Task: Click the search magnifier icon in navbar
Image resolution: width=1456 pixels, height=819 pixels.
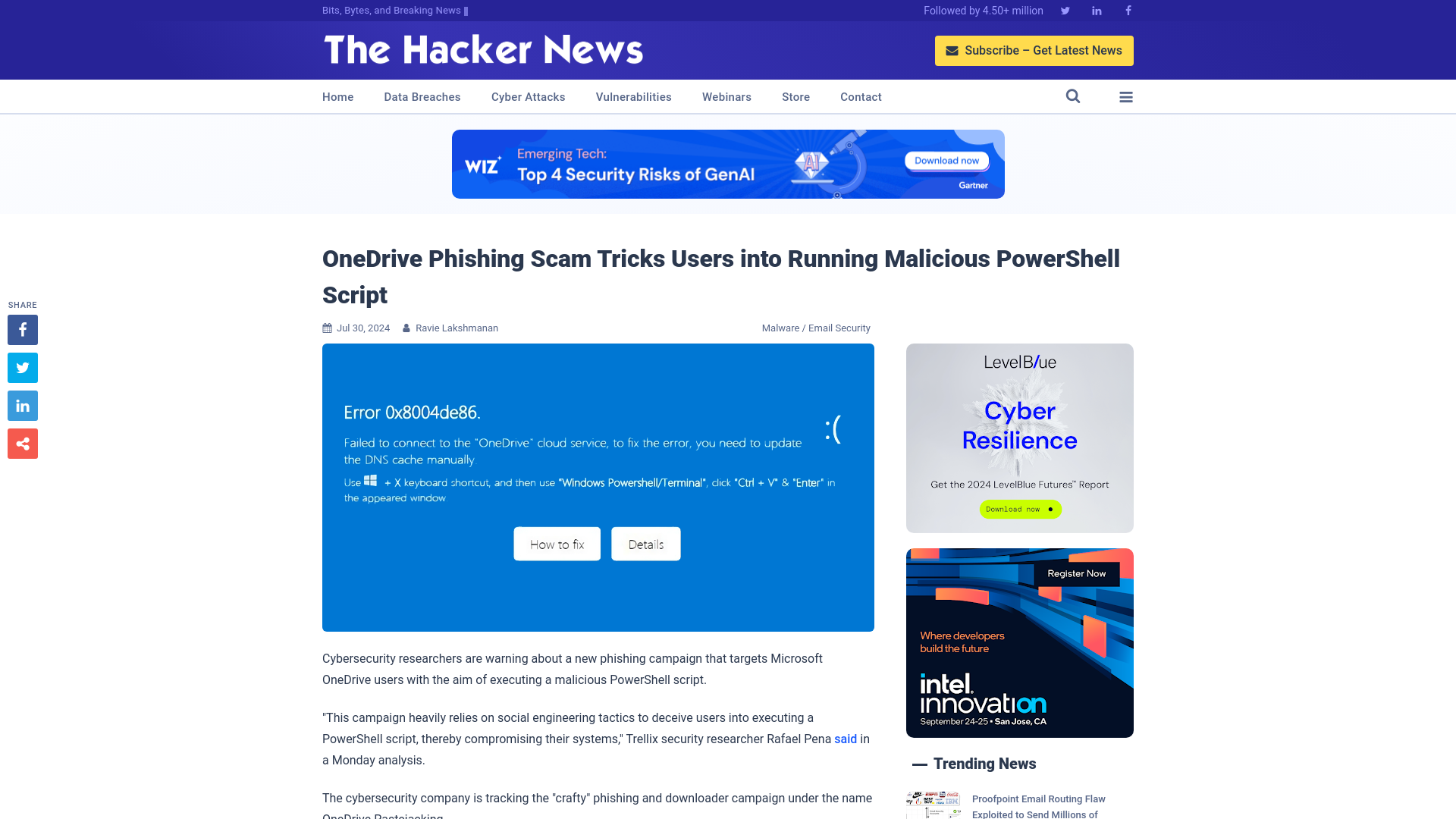Action: 1073,96
